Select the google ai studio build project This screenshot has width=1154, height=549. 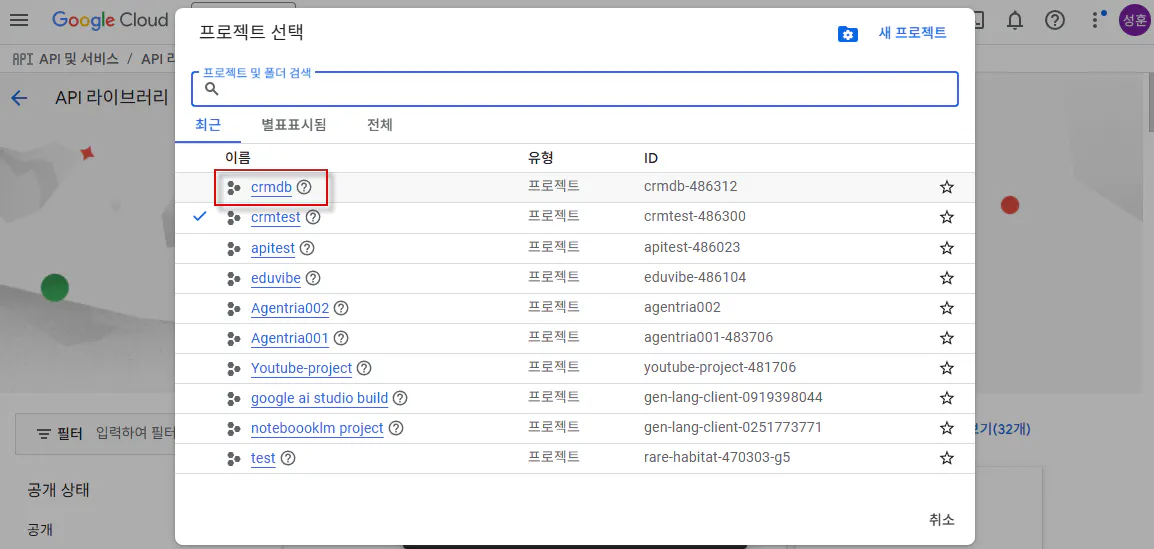[x=319, y=398]
